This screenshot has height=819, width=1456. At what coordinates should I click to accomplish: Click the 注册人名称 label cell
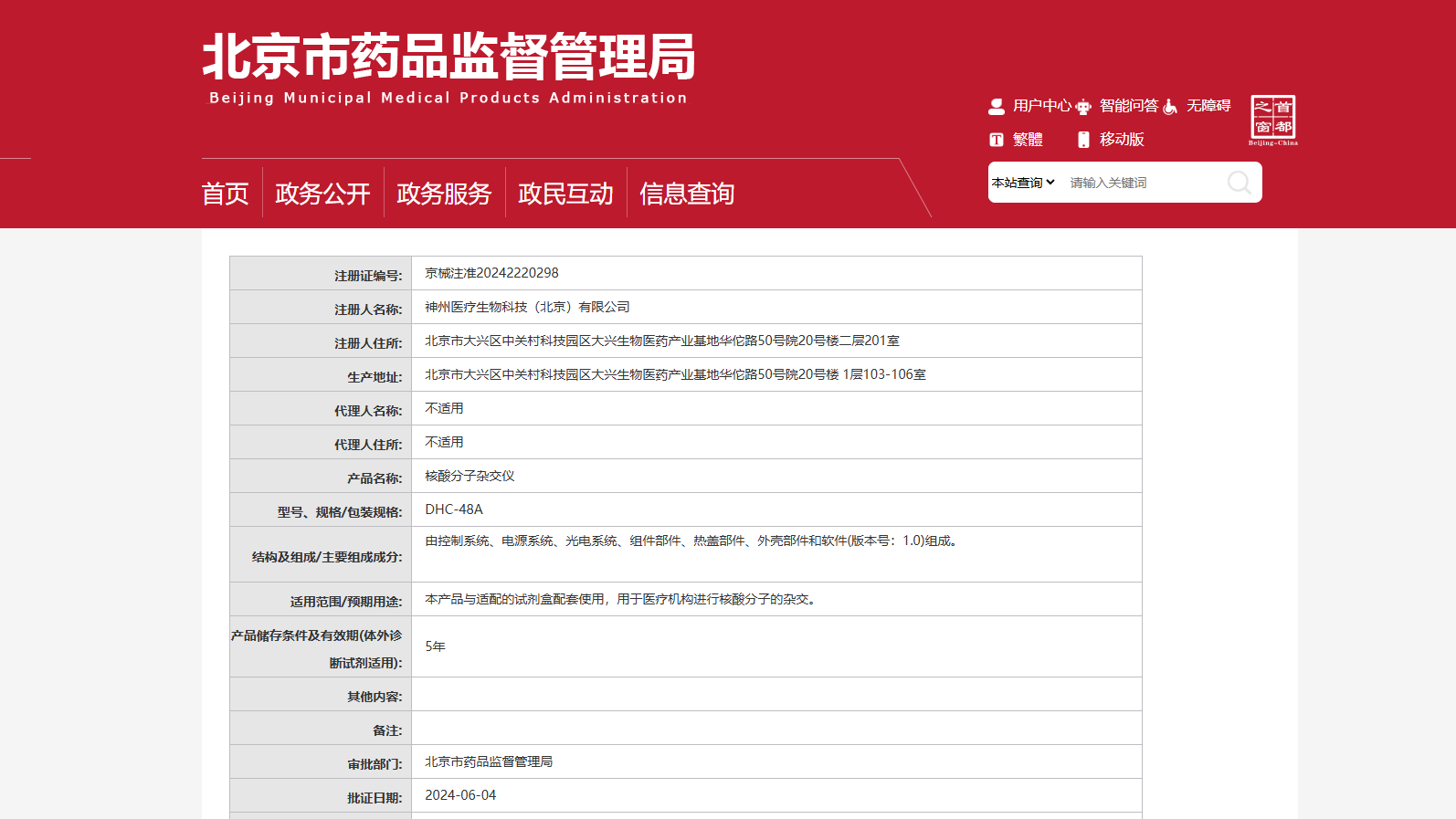[x=321, y=307]
